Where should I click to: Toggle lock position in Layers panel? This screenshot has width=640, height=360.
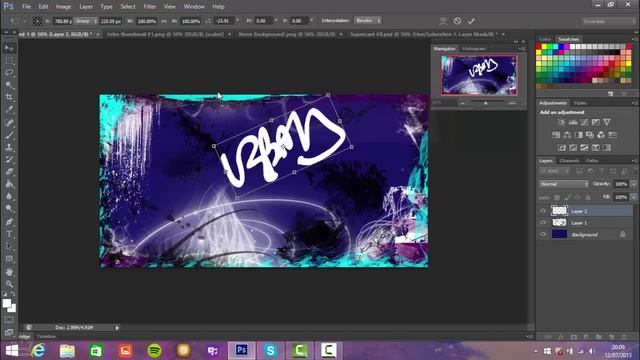(x=578, y=198)
